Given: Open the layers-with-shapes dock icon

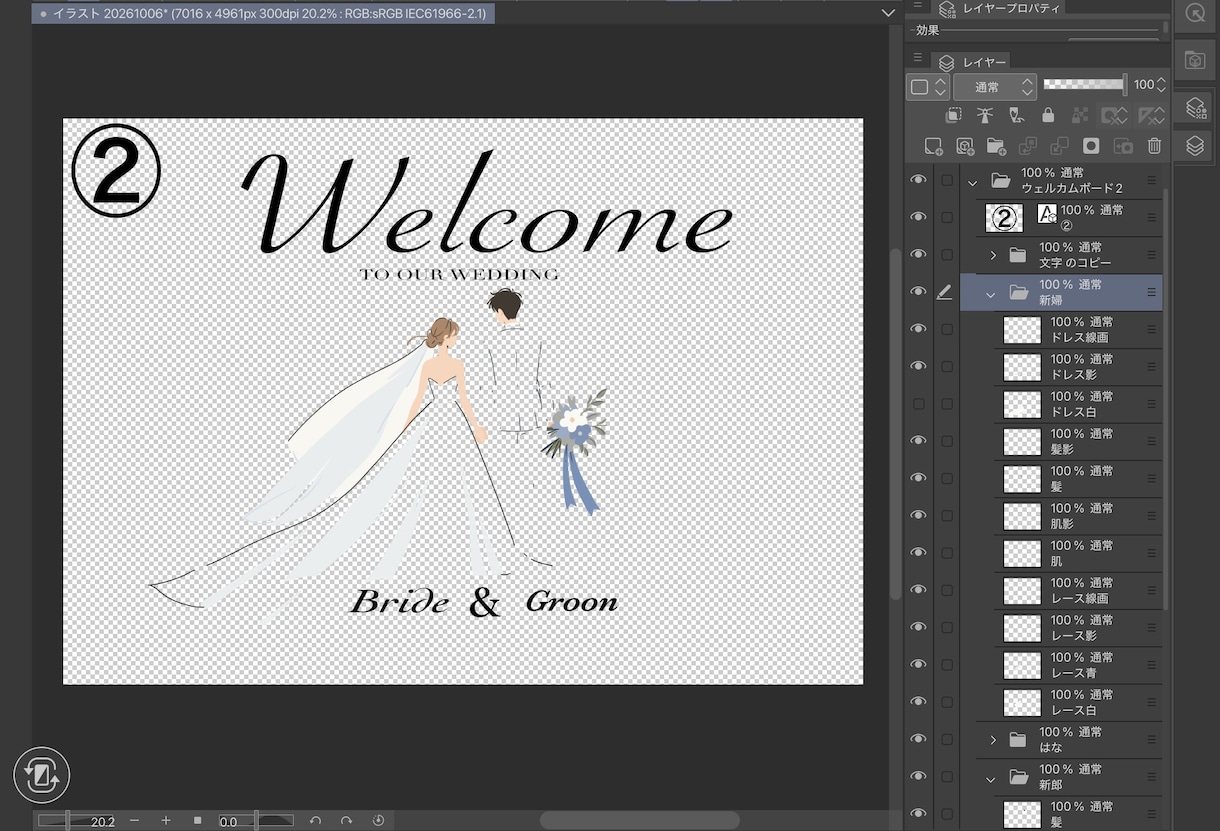Looking at the screenshot, I should (1195, 108).
